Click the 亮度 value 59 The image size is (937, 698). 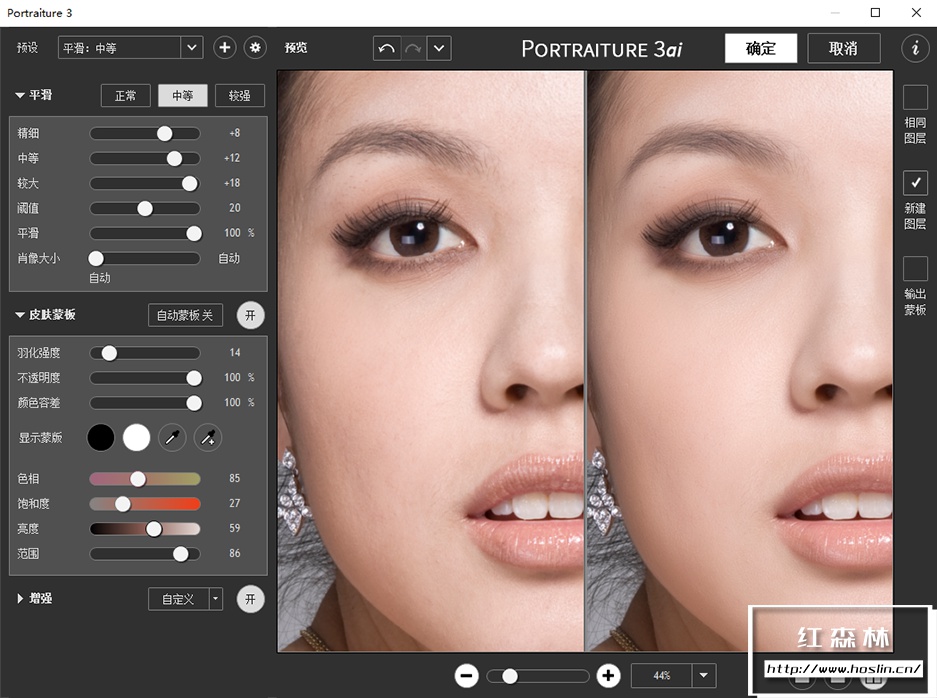[x=235, y=528]
